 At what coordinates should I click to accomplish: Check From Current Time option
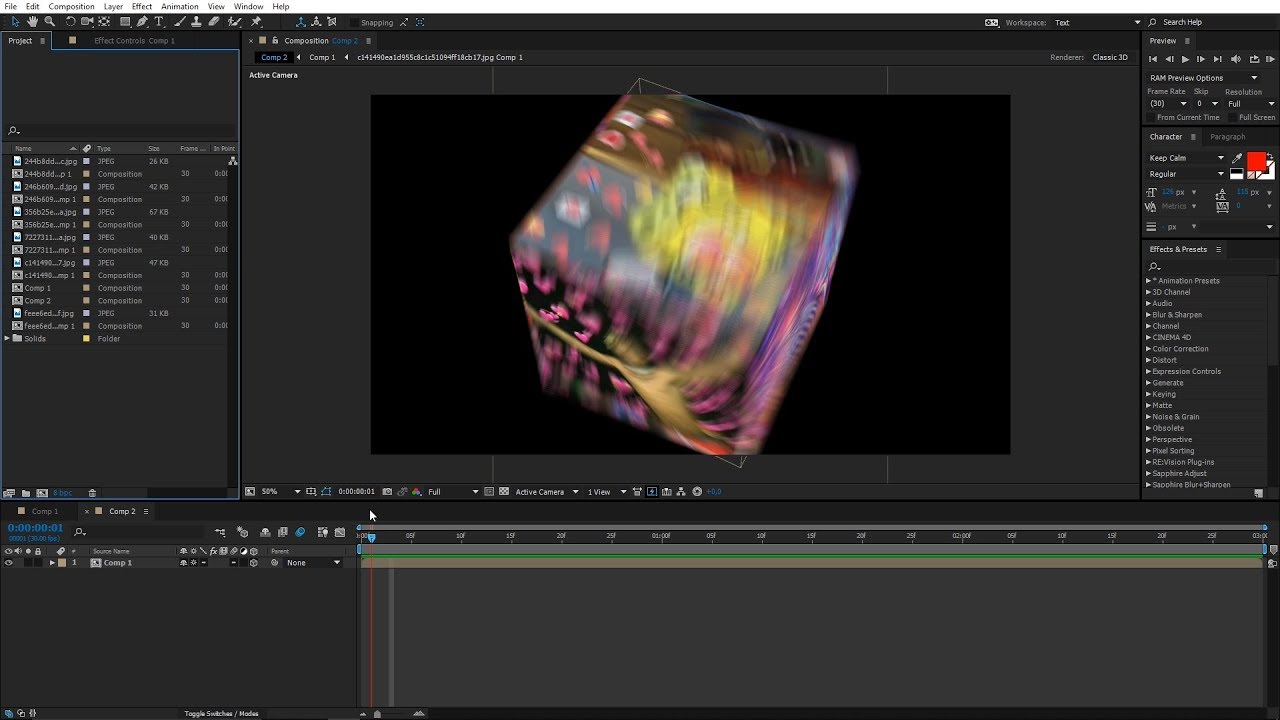point(1151,117)
